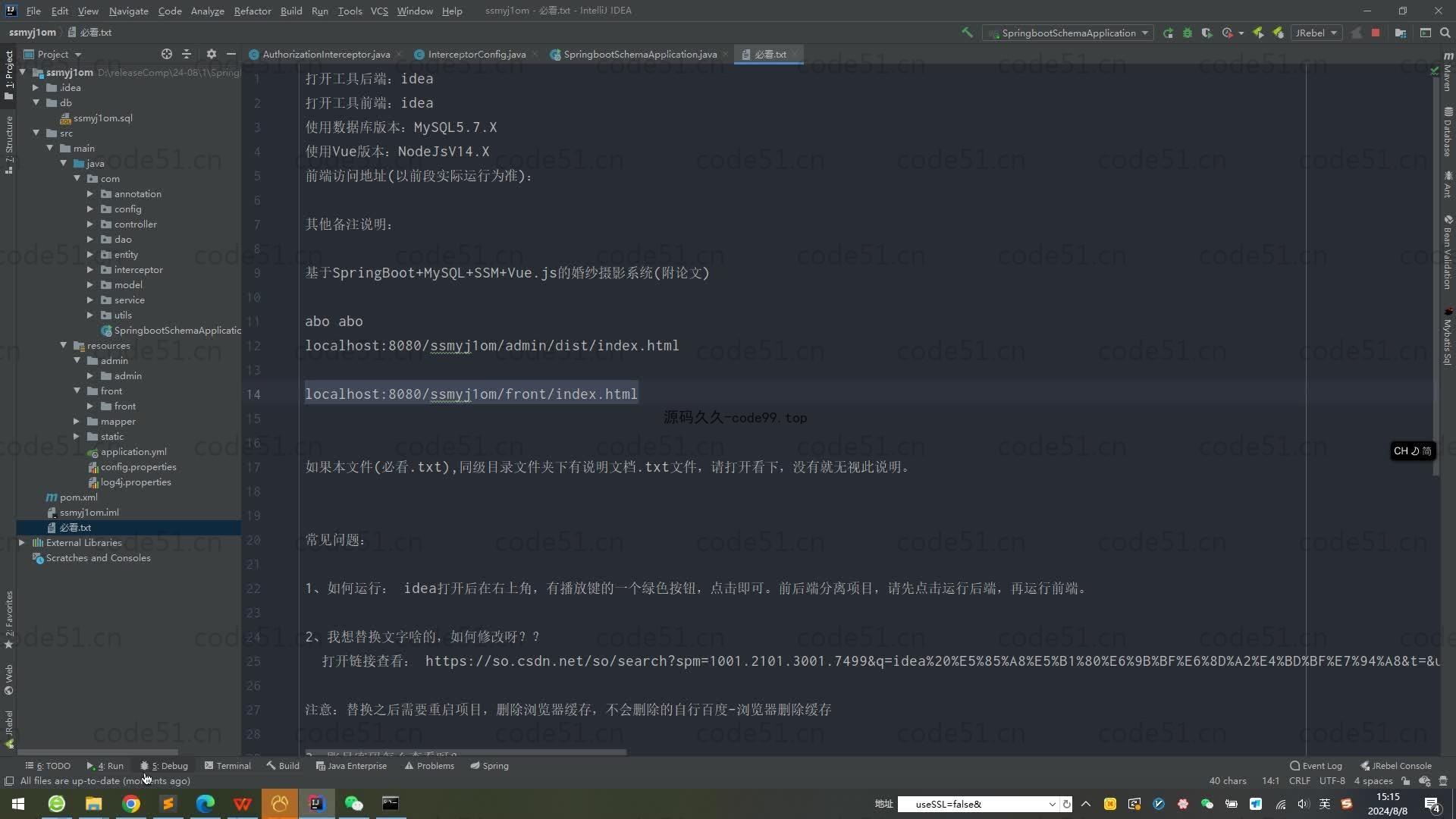Screen dimensions: 1456x819
Task: Click the Build project hammer icon
Action: [x=967, y=33]
